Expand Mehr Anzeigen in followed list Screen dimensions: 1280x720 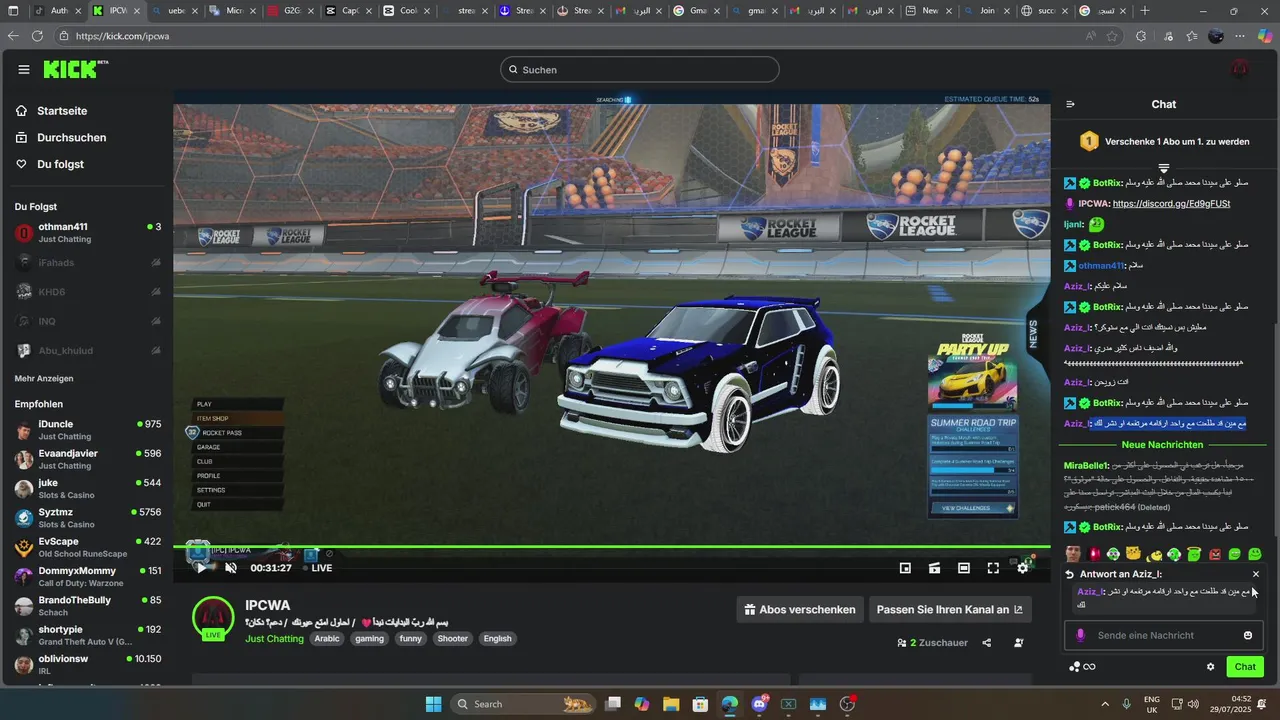pyautogui.click(x=44, y=379)
